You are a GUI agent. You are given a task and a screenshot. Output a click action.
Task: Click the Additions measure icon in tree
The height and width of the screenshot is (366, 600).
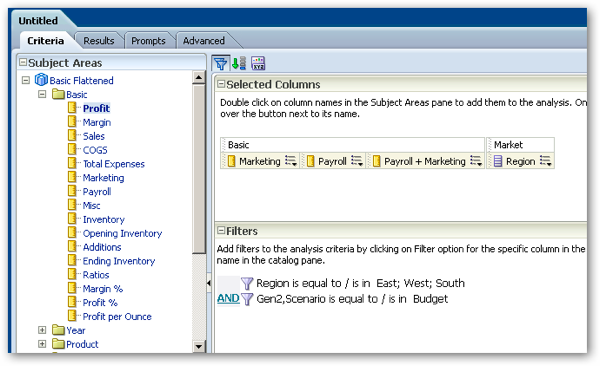72,247
